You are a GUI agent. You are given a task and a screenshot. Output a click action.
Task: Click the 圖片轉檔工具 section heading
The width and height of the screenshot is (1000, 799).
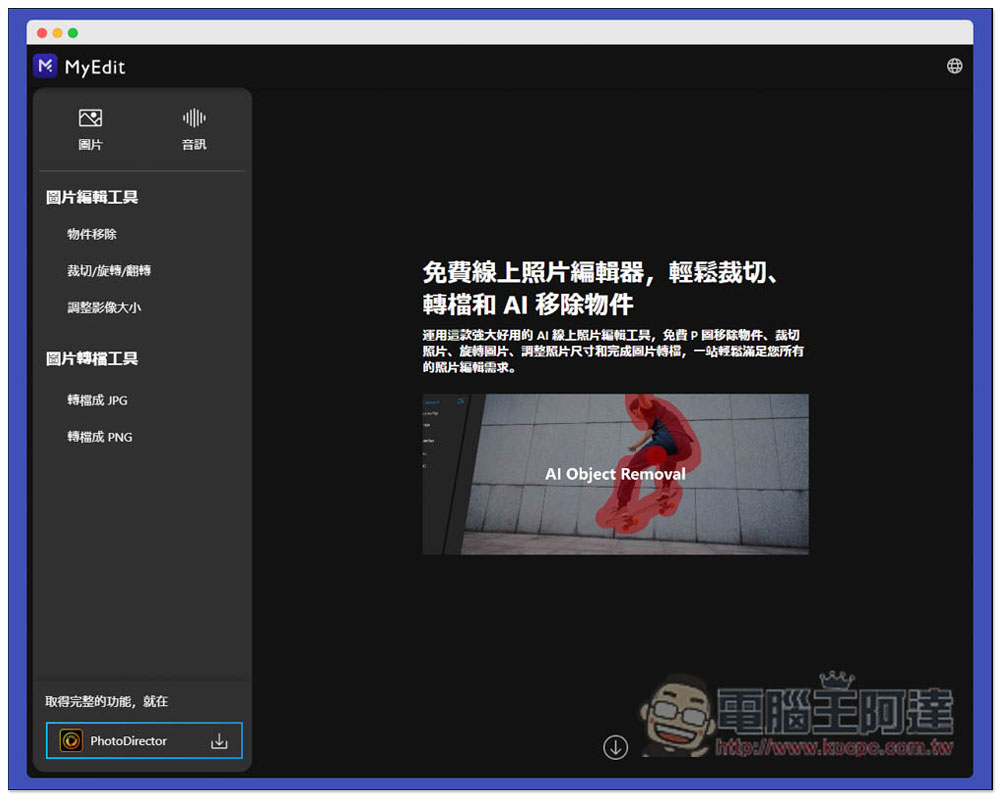click(92, 358)
